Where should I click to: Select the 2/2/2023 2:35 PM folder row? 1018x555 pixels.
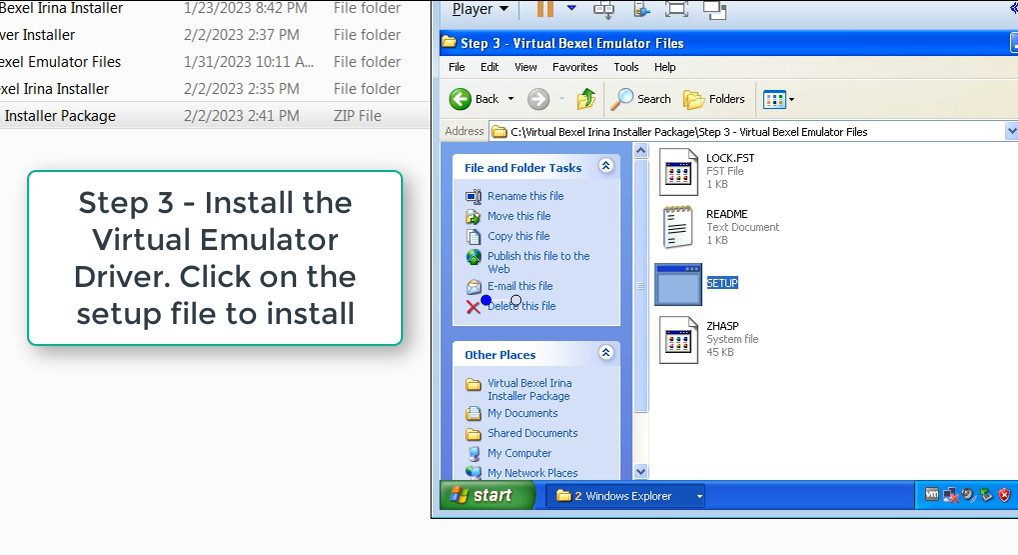[214, 89]
